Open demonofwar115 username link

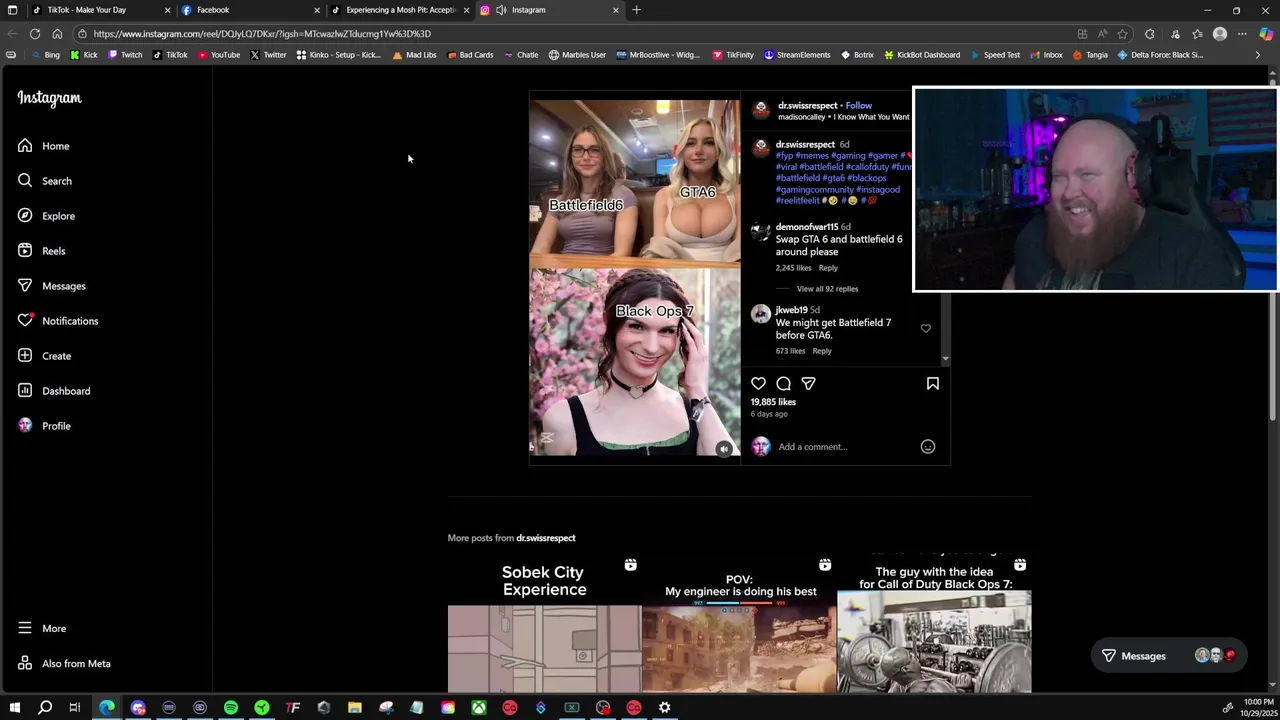(x=806, y=227)
